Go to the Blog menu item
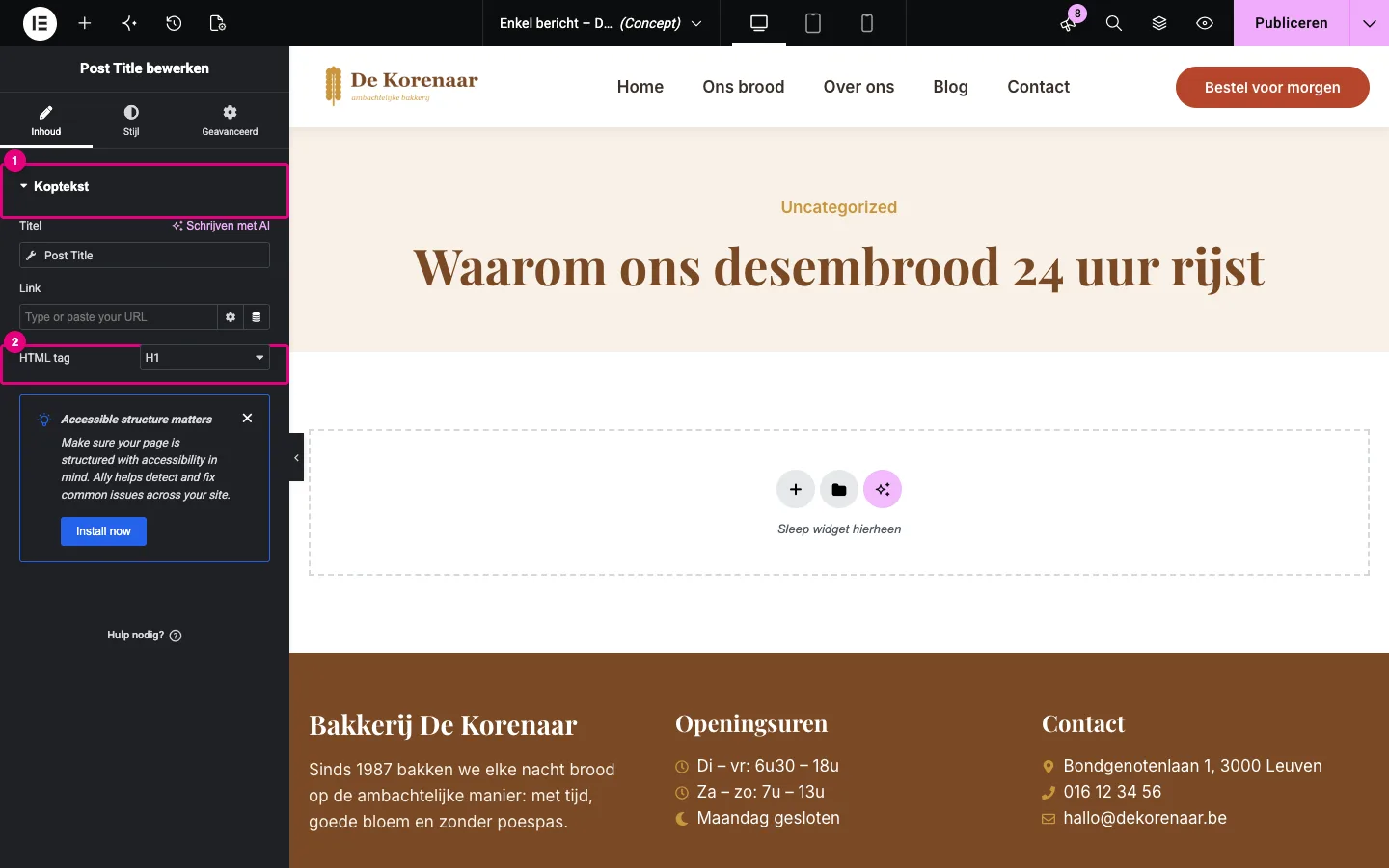 pyautogui.click(x=950, y=87)
